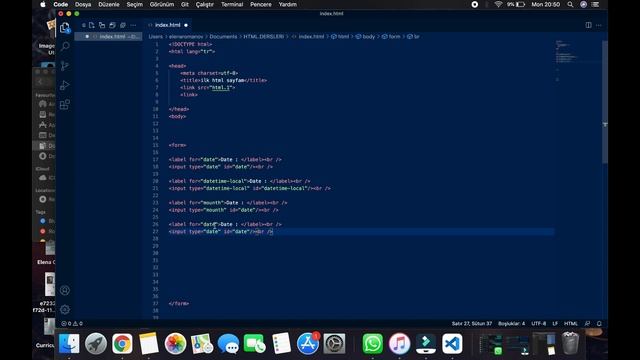This screenshot has height=360, width=640.
Task: Click the Documents breadcrumb segment
Action: coord(223,36)
